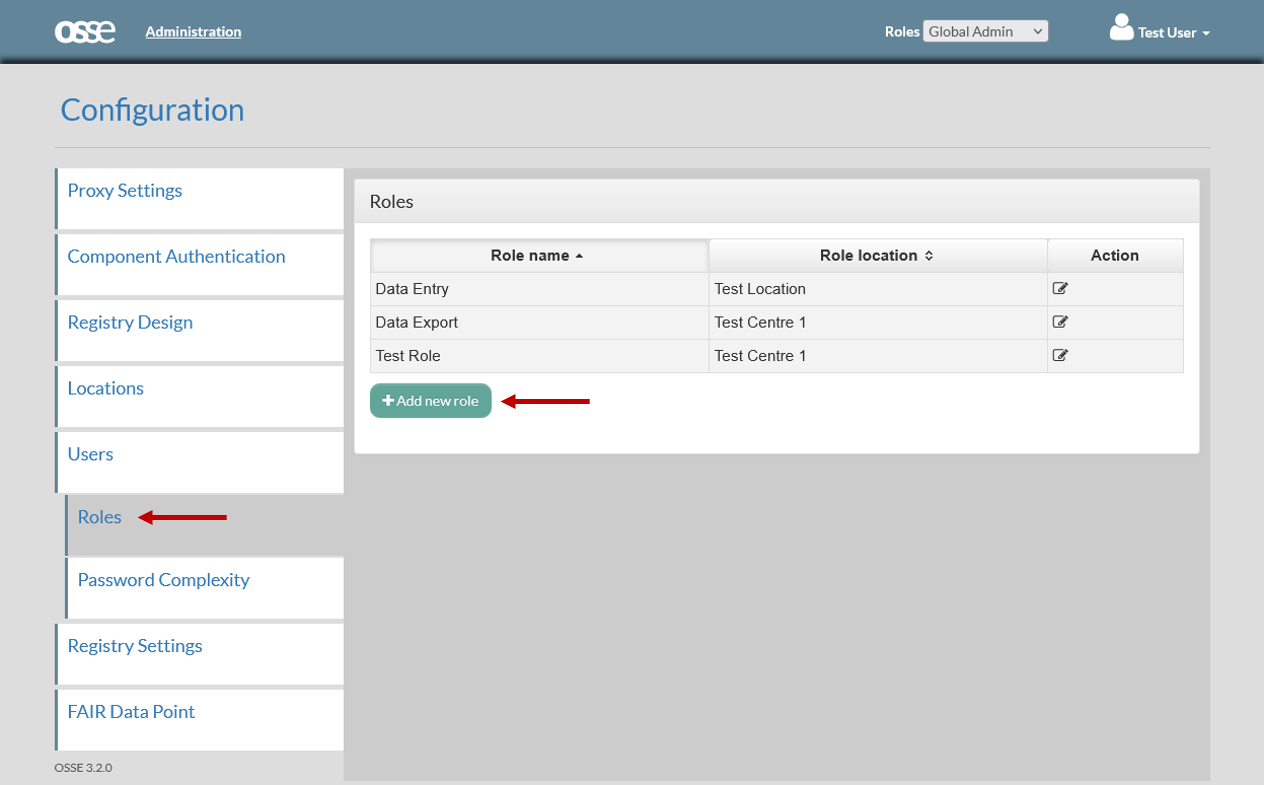
Task: Open Password Complexity settings
Action: click(x=204, y=588)
